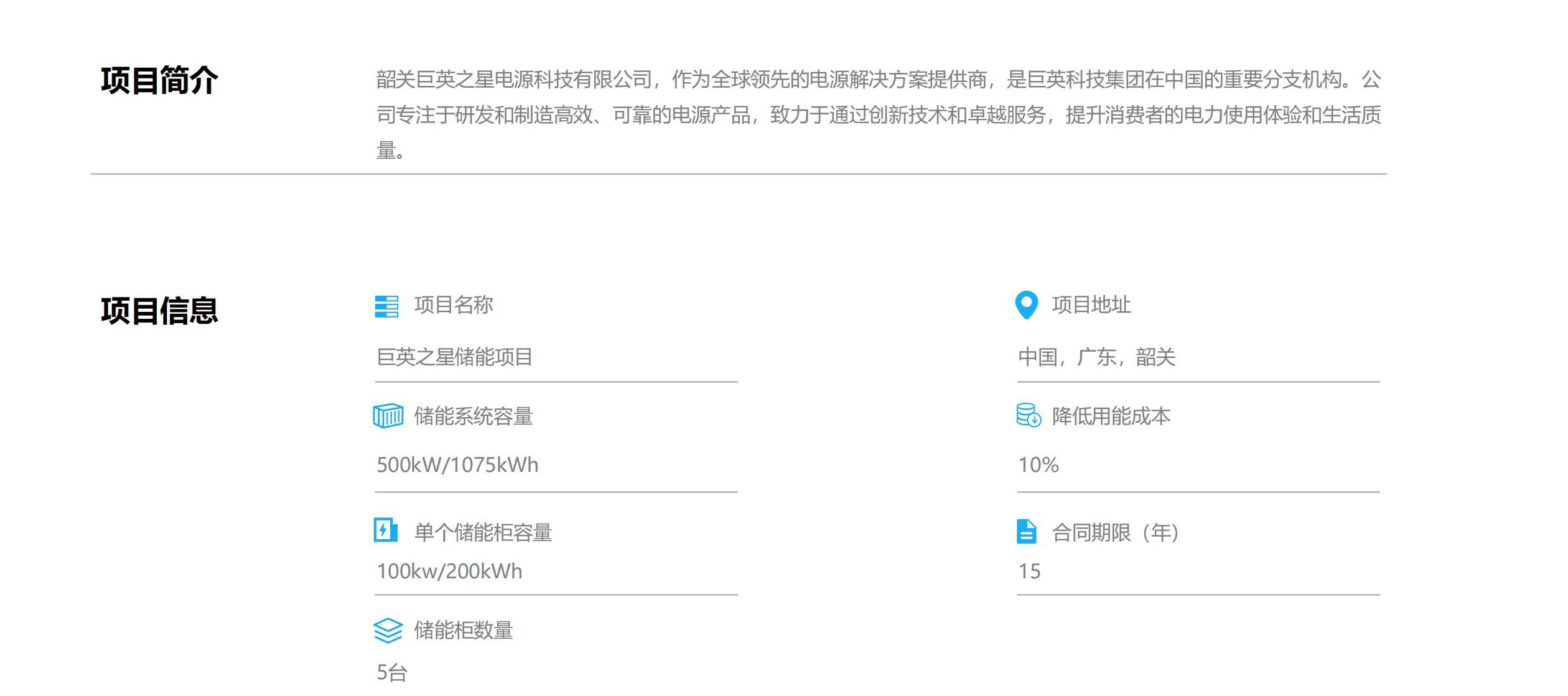Click the container icon beside 储能系统容量
The height and width of the screenshot is (696, 1568).
tap(388, 416)
